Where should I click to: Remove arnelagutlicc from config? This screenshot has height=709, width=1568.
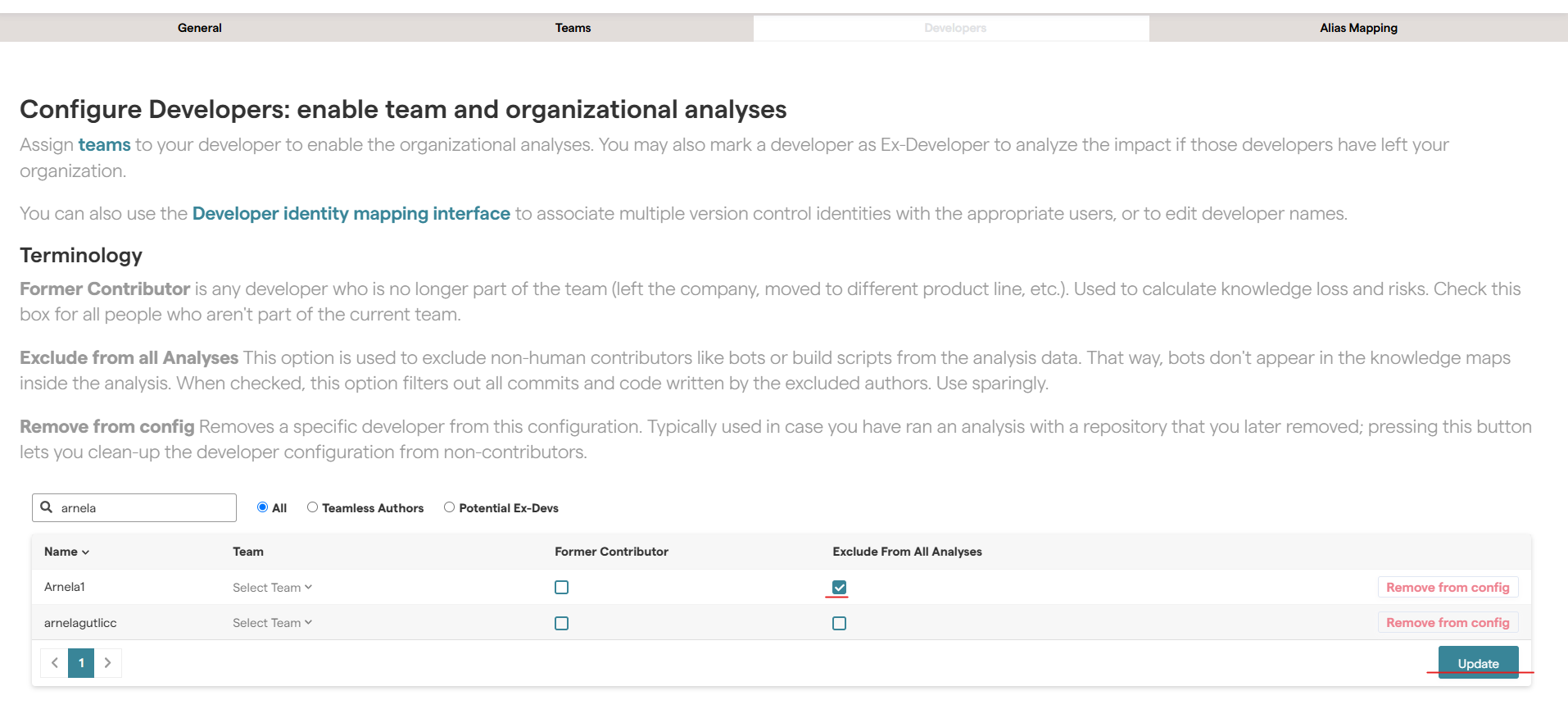[x=1448, y=623]
